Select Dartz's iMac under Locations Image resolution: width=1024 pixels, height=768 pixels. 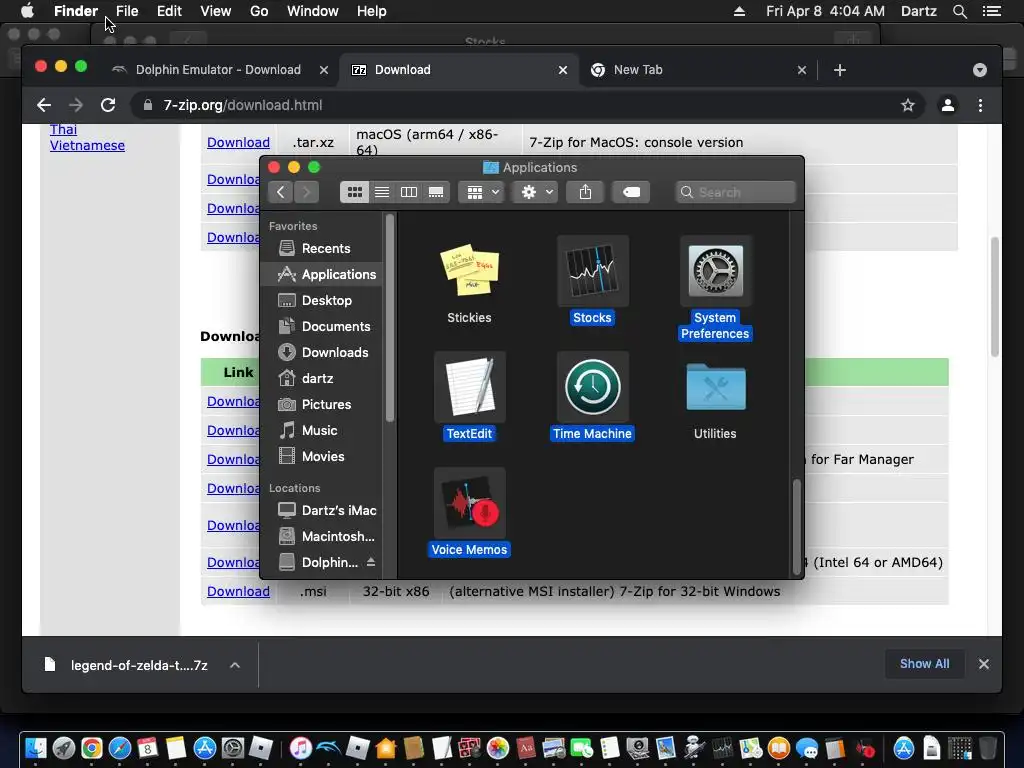click(x=321, y=510)
